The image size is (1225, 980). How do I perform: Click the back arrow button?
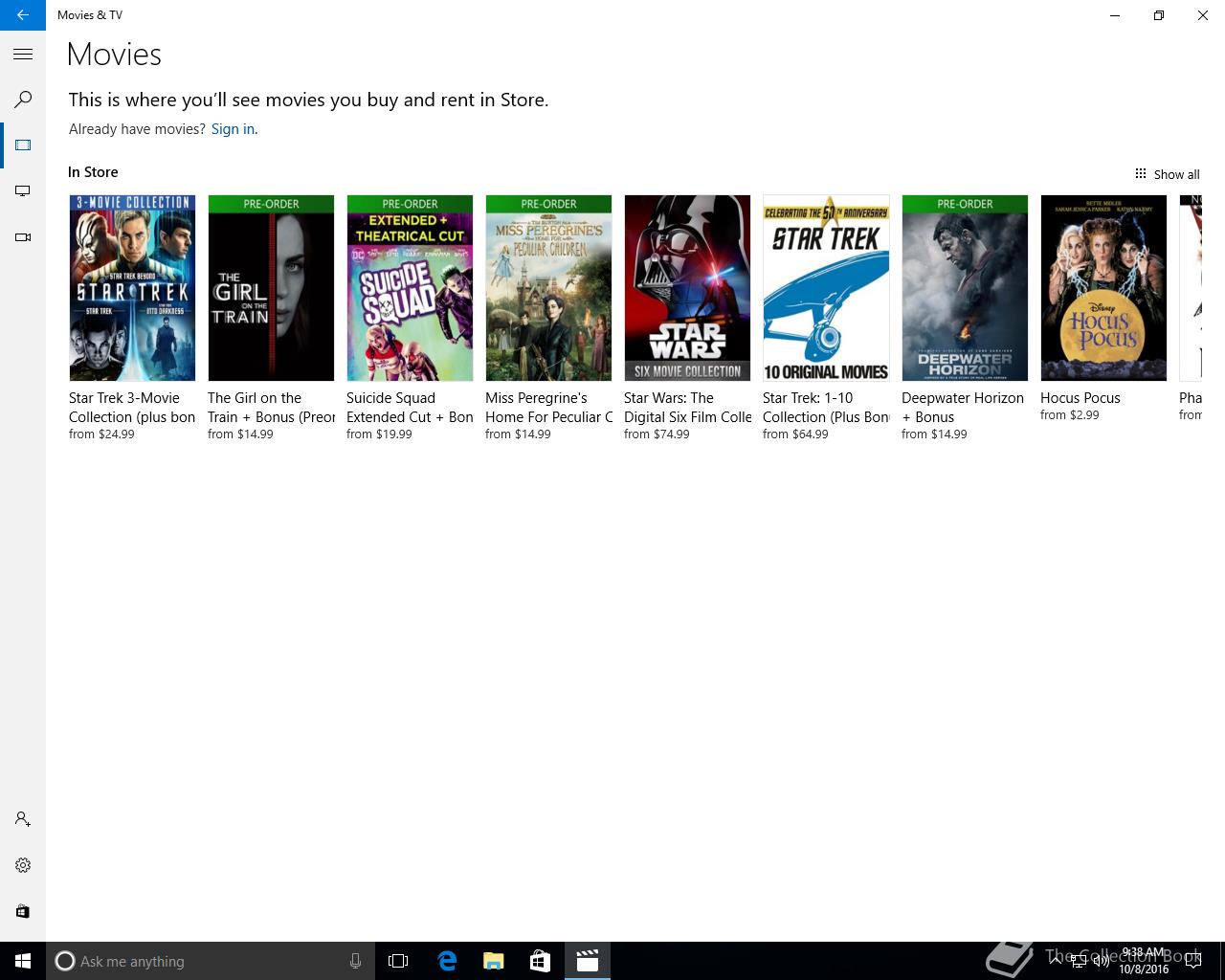[23, 15]
